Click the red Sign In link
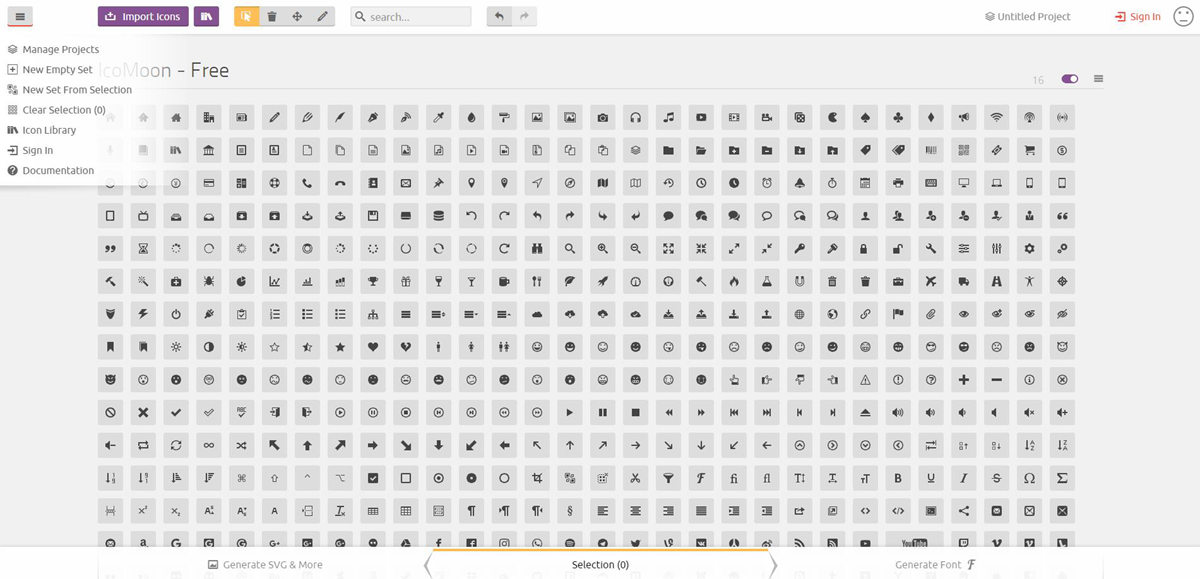 click(1138, 16)
